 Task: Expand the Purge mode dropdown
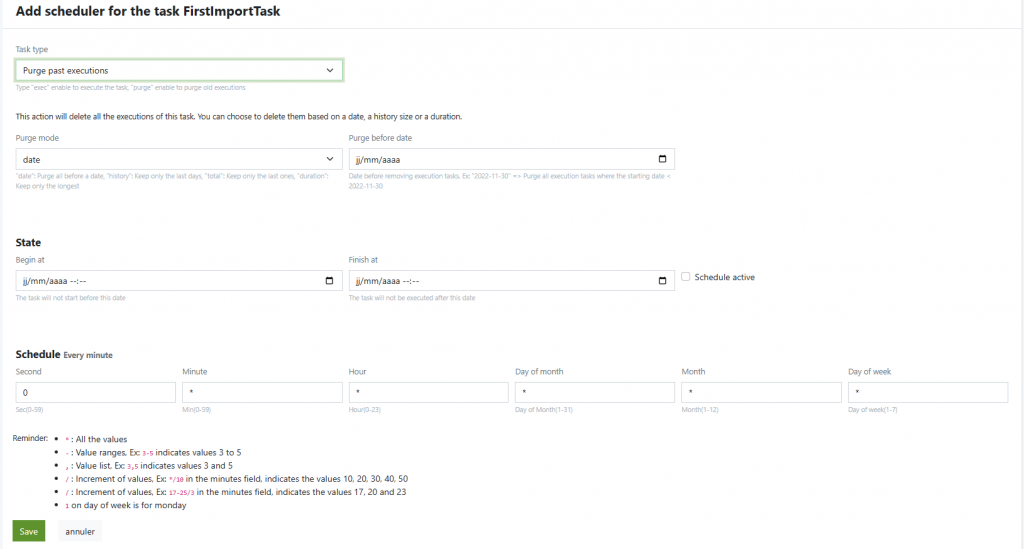178,159
